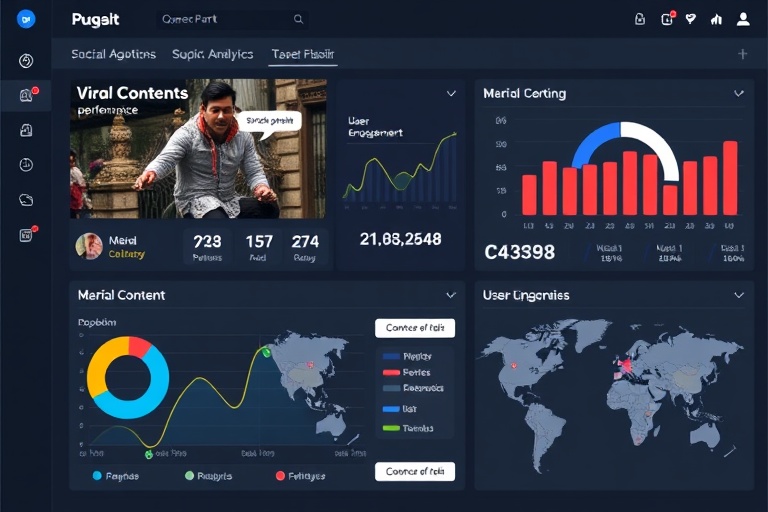The image size is (768, 512).
Task: Click the clock icon in left sidebar
Action: (26, 165)
